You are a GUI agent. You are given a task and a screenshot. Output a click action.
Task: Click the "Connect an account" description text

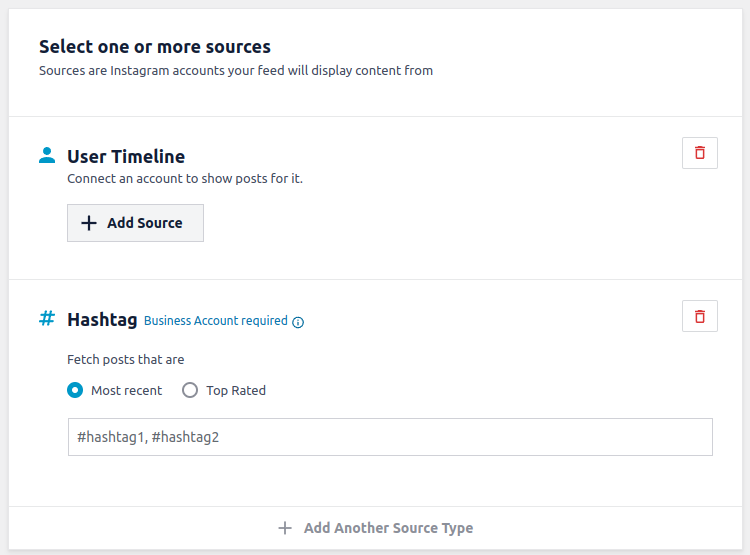pos(184,179)
